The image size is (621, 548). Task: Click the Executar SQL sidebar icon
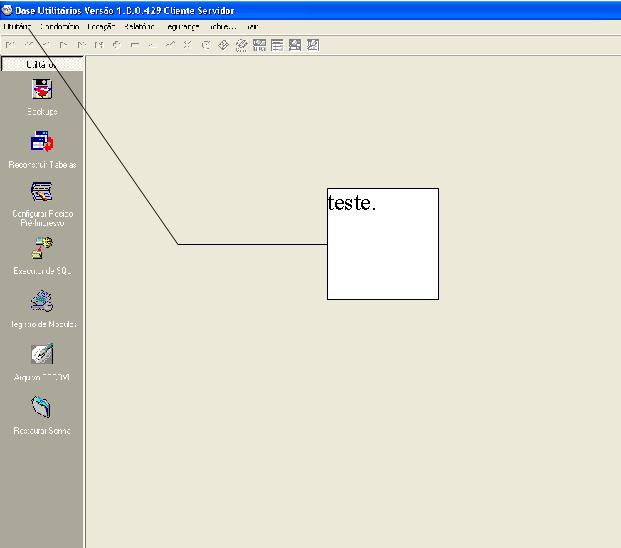click(x=42, y=248)
